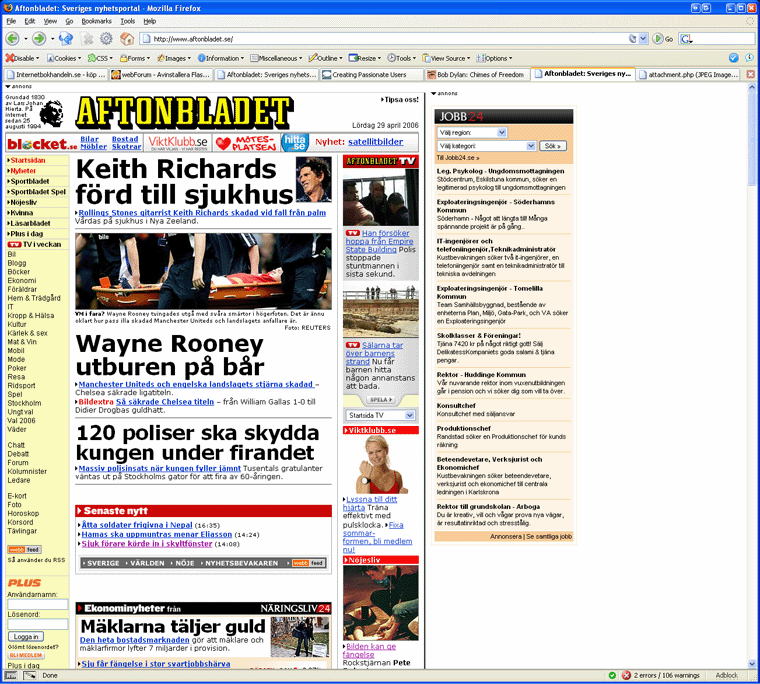Switch to the Creating Passionate Users tab
The image size is (760, 684).
(x=371, y=75)
